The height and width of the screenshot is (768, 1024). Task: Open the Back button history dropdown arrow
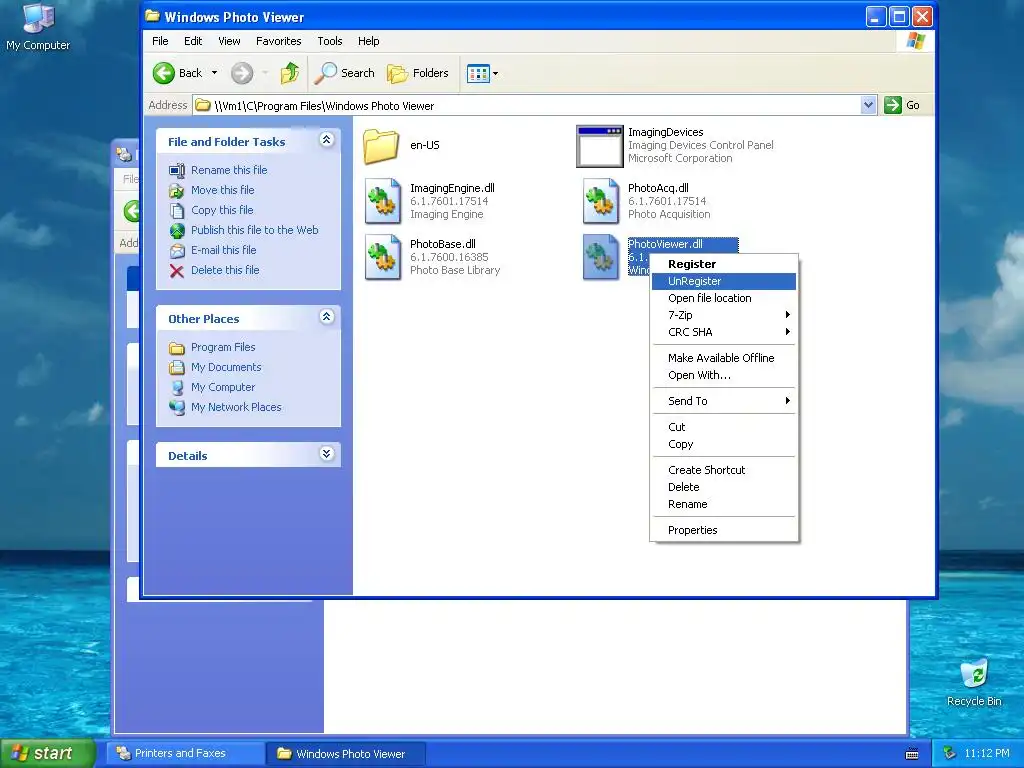[x=214, y=73]
